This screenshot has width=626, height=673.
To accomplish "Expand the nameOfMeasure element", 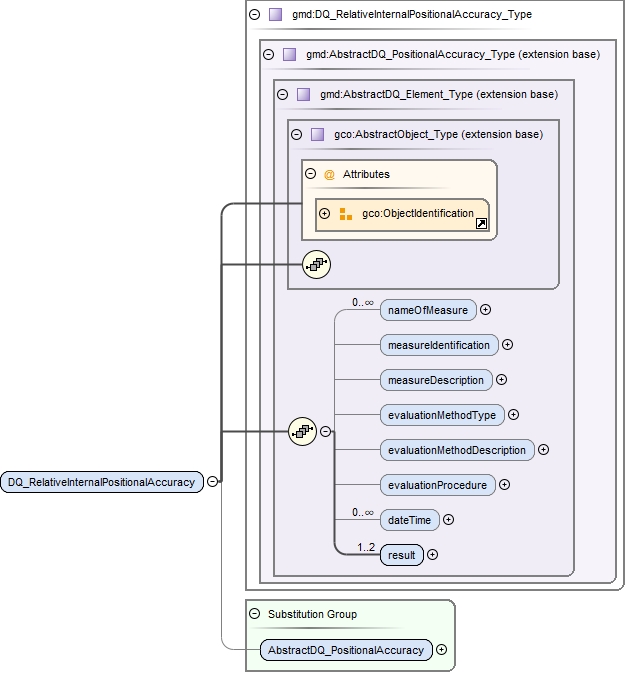I will (486, 310).
